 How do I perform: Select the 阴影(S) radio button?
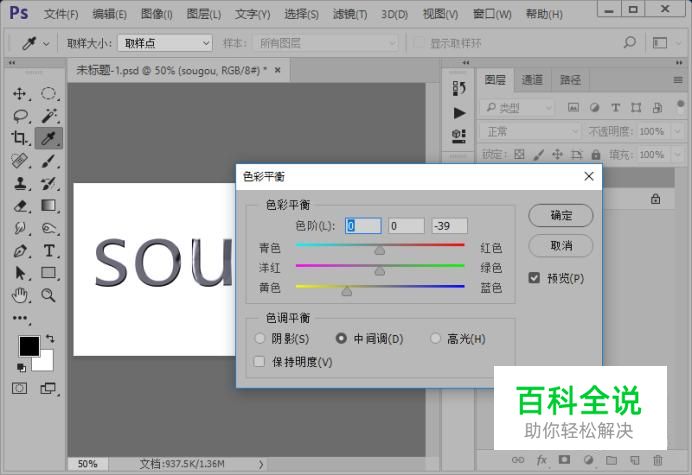point(260,338)
